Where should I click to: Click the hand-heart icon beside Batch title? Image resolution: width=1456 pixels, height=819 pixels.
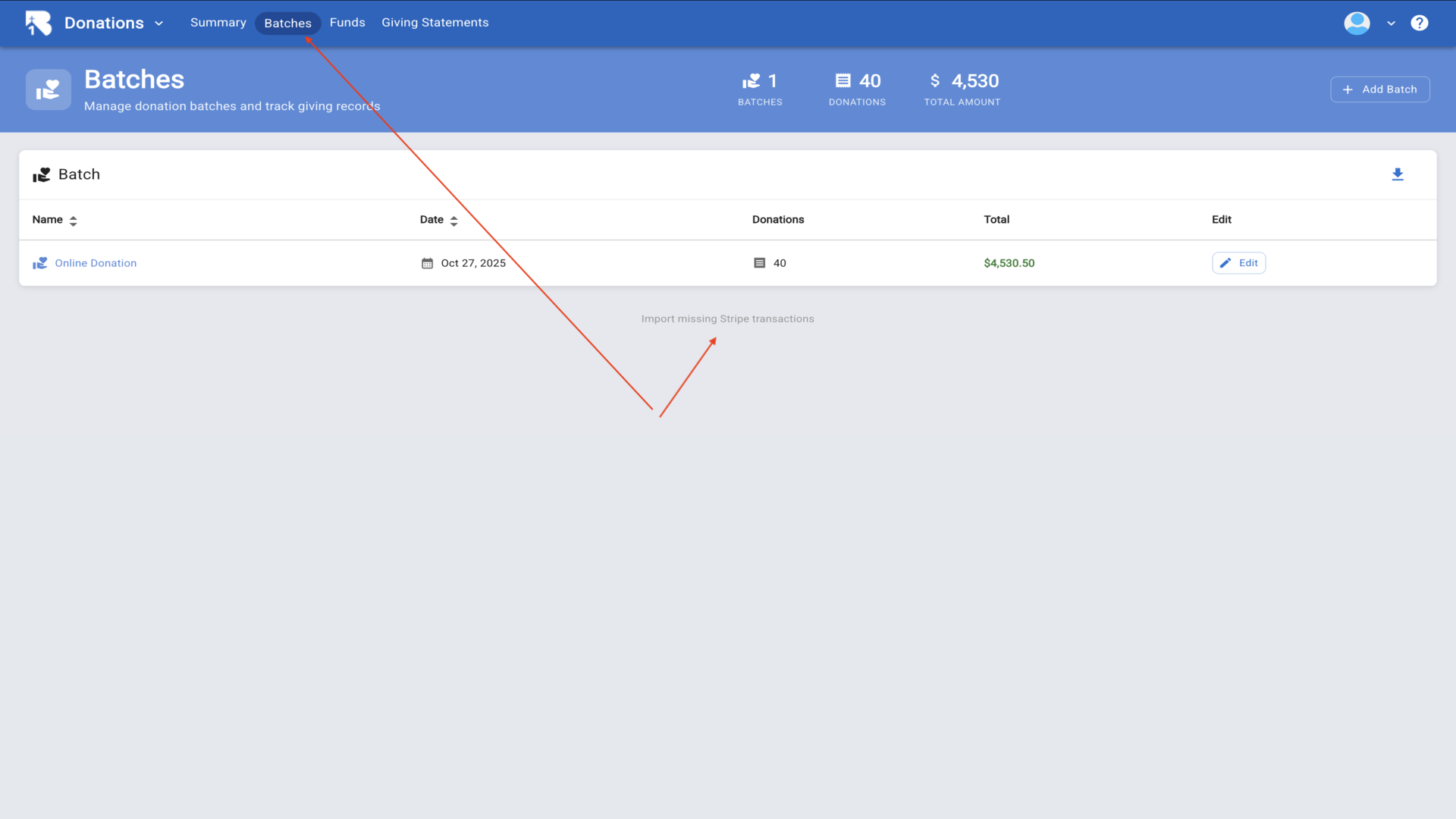tap(42, 175)
